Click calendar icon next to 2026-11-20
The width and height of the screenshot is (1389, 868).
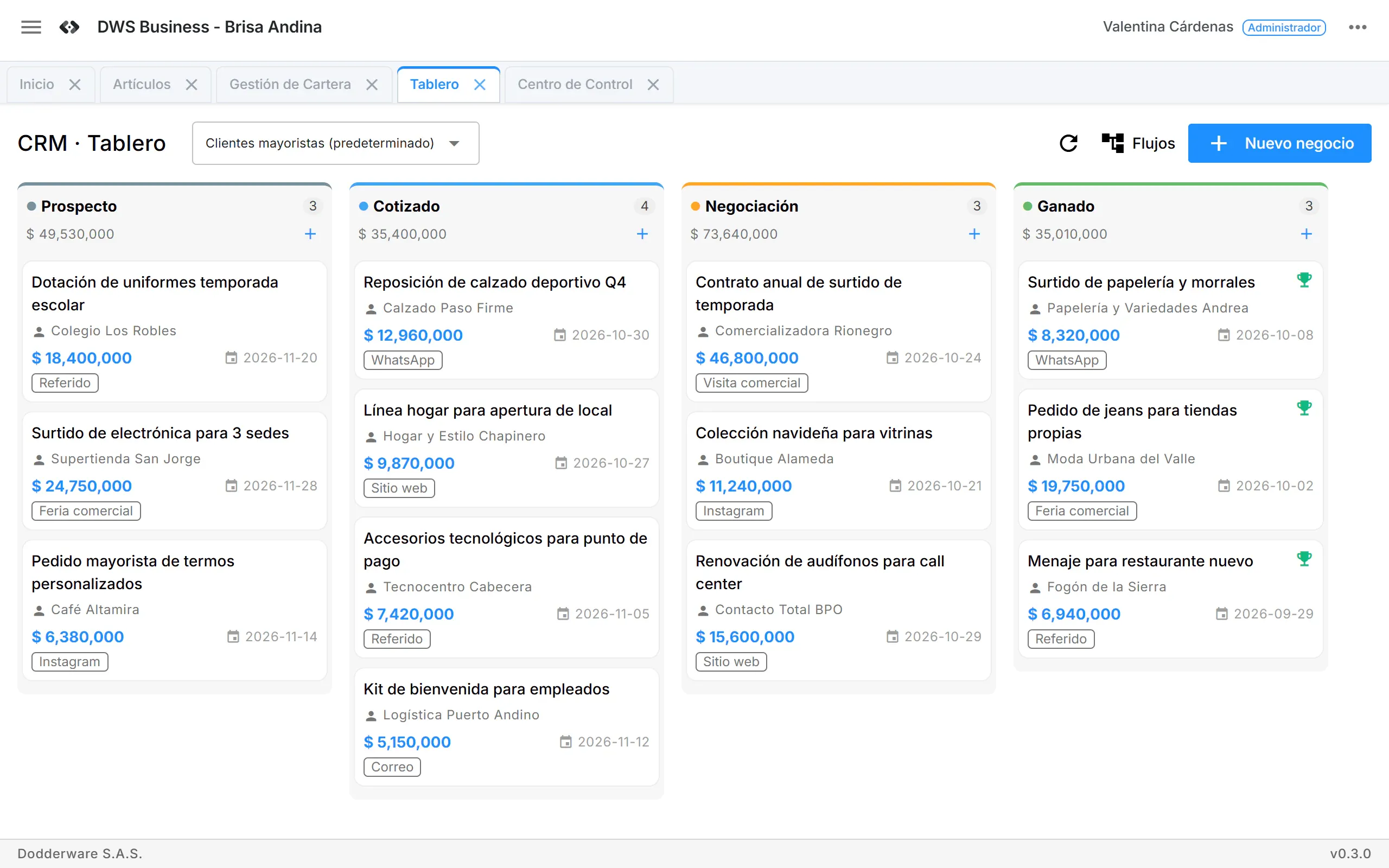[231, 358]
